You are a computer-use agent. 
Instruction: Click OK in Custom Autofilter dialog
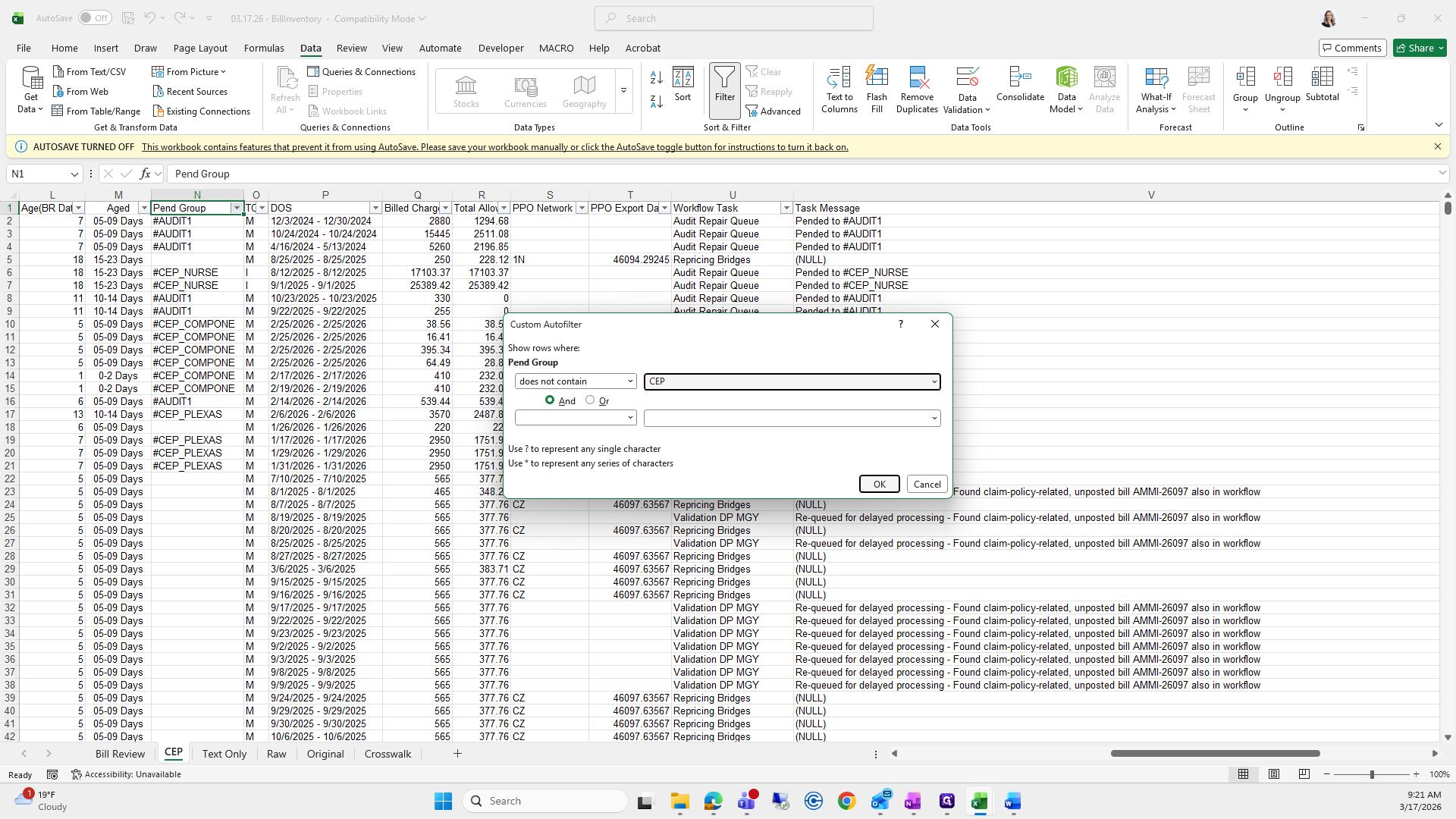879,484
